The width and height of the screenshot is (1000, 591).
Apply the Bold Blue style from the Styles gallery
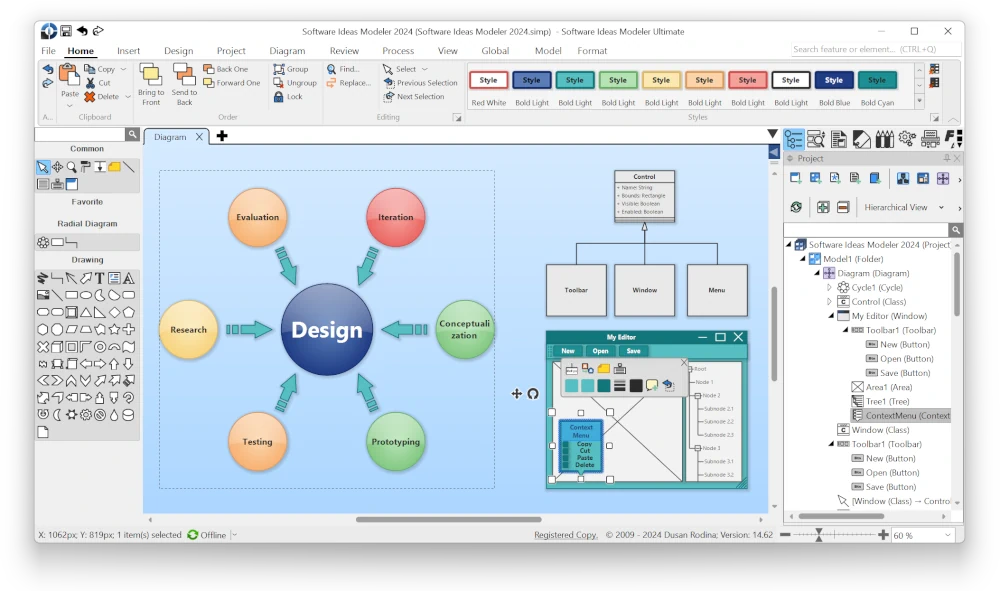[x=834, y=80]
